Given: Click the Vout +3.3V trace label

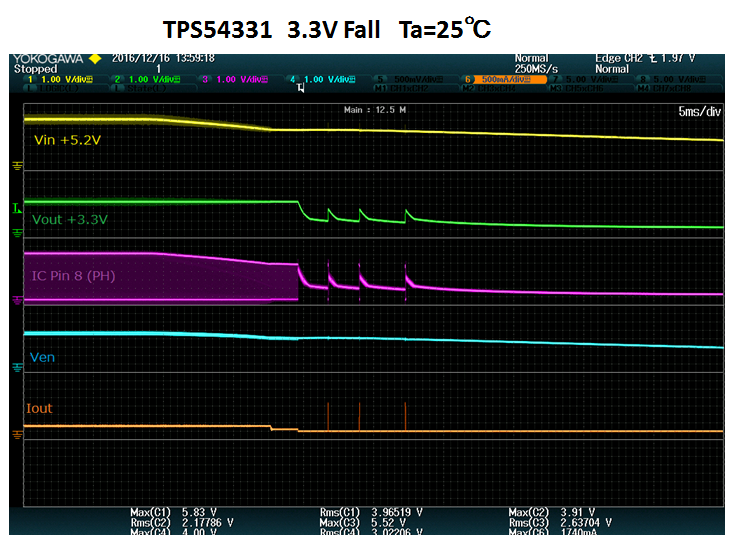Looking at the screenshot, I should [70, 220].
